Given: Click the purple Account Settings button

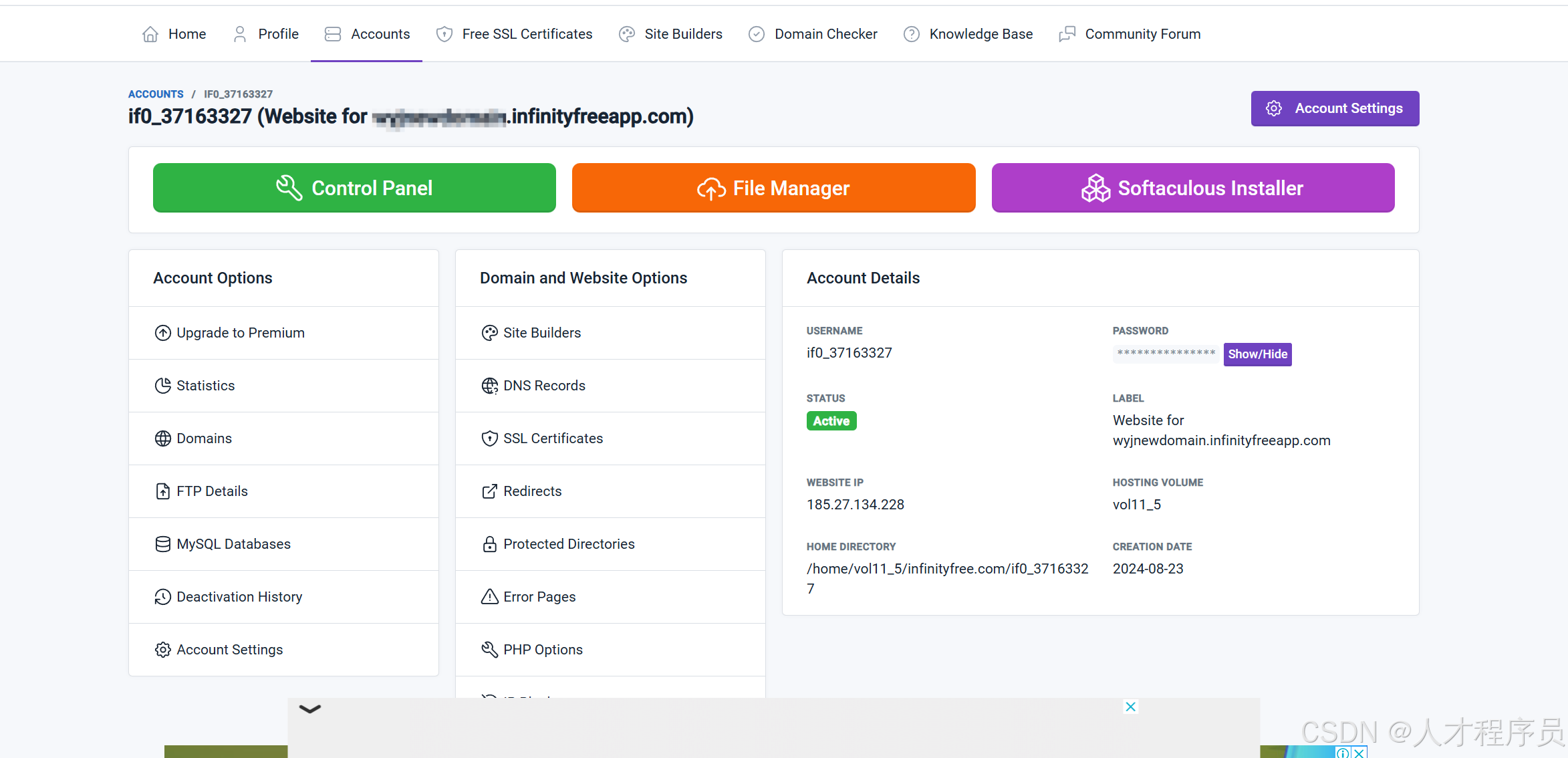Looking at the screenshot, I should click(1335, 108).
